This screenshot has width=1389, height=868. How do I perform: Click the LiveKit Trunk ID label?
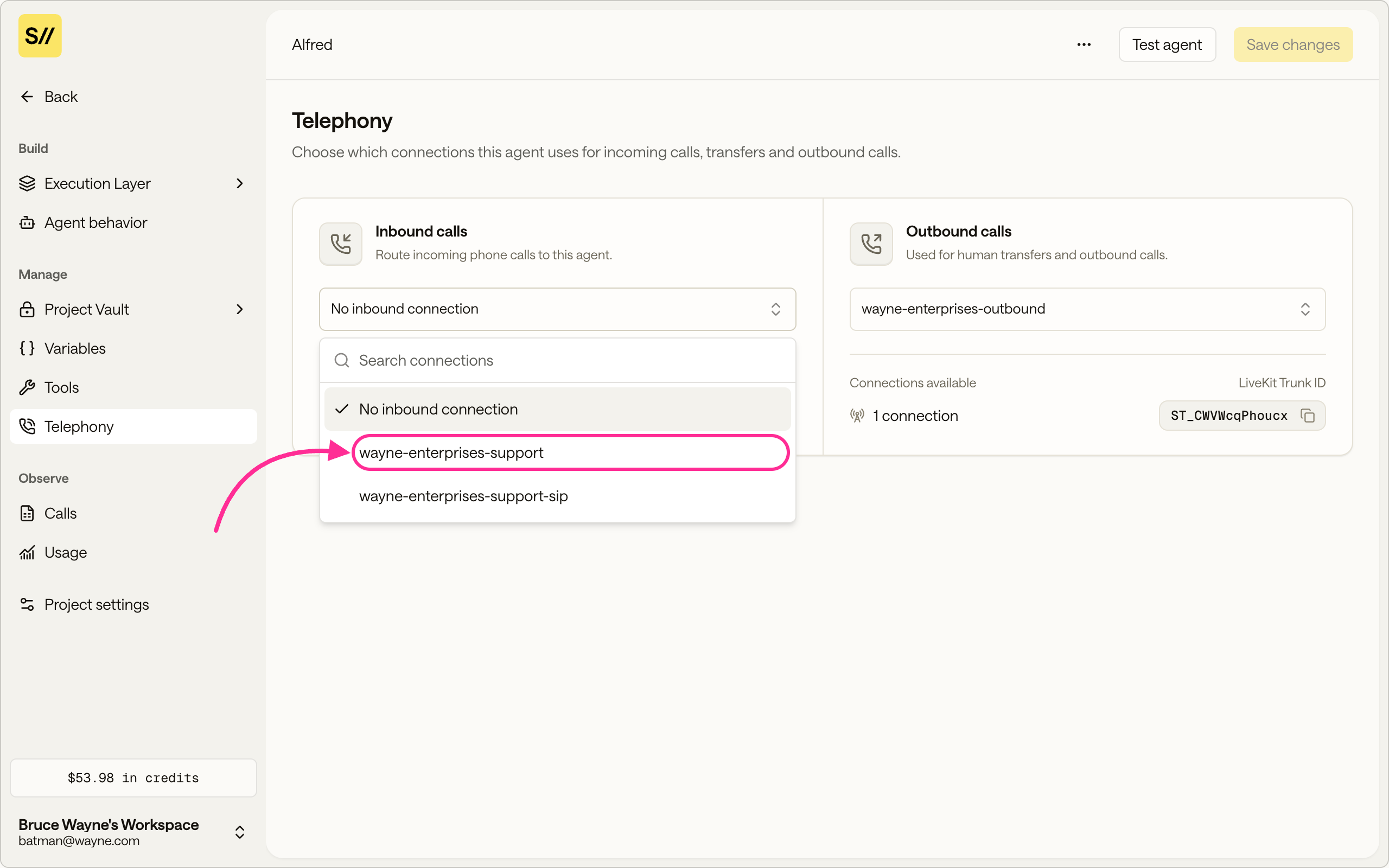tap(1282, 382)
